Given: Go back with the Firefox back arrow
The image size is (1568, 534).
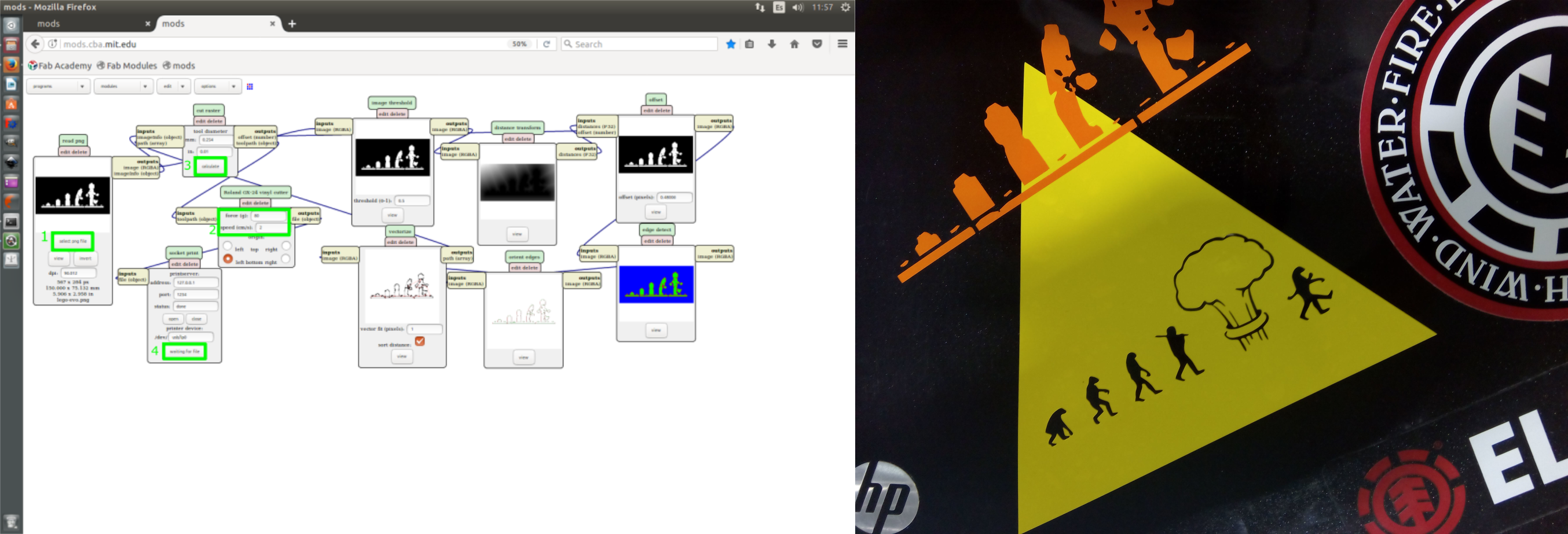Looking at the screenshot, I should coord(35,44).
